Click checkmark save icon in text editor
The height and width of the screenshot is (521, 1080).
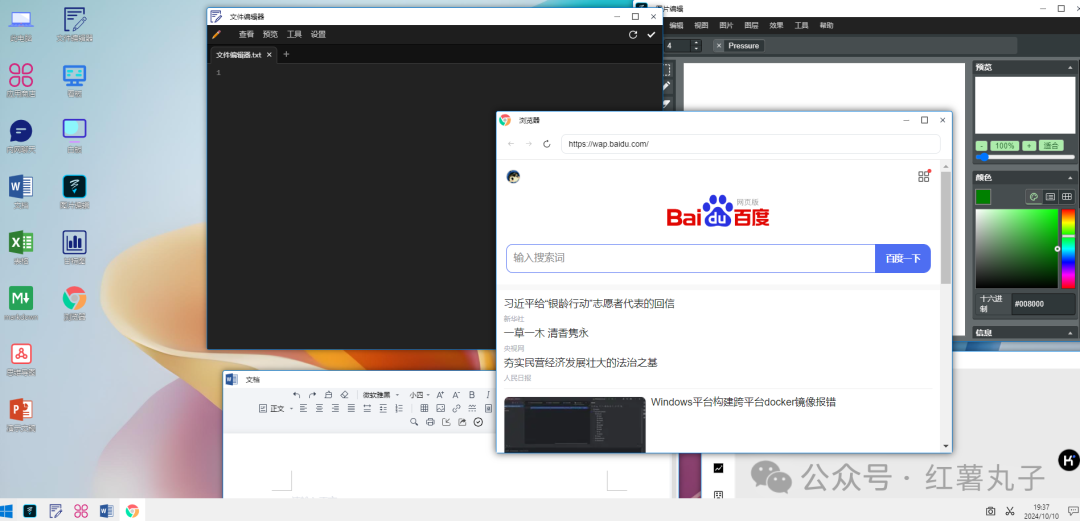tap(651, 34)
